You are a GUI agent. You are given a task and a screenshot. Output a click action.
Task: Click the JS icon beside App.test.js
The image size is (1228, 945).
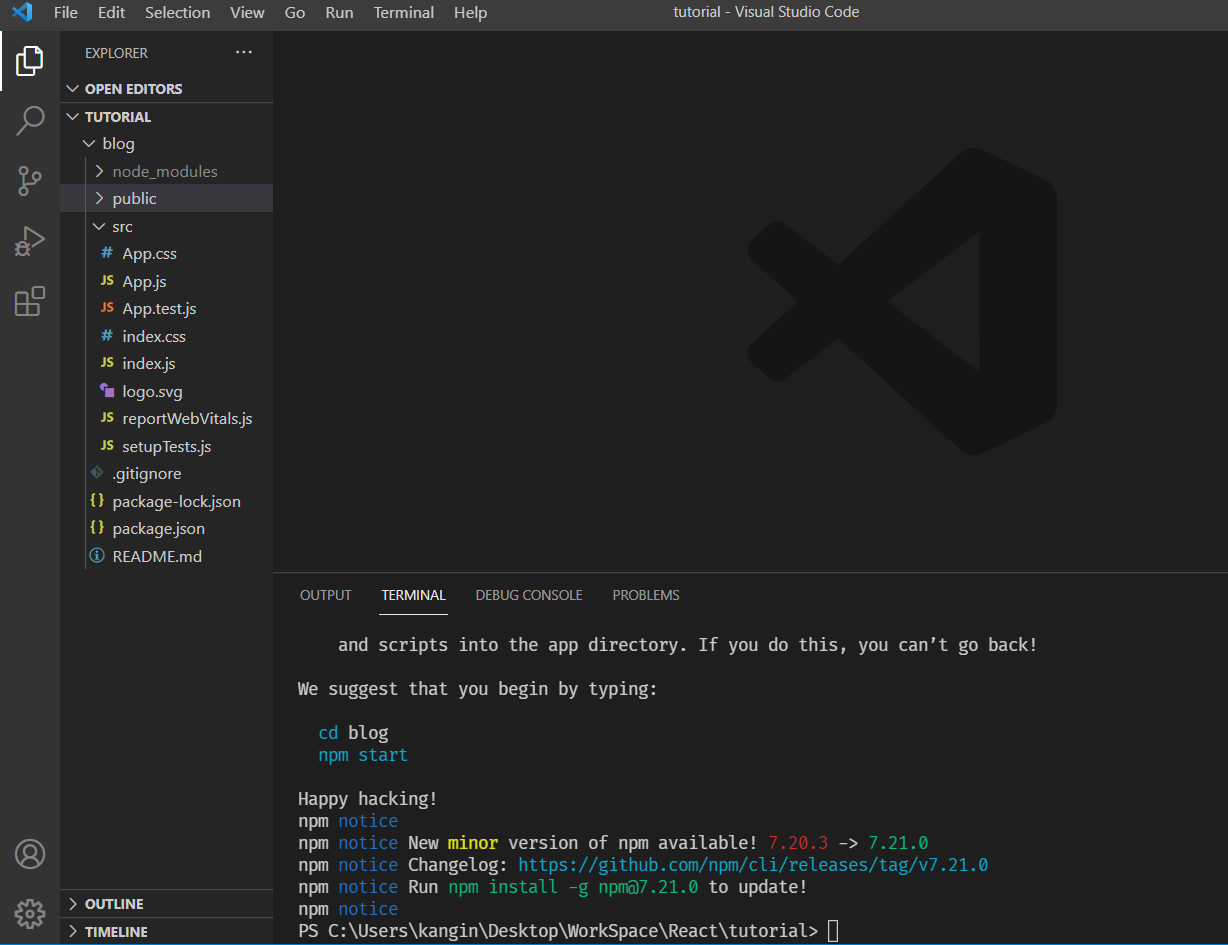click(x=107, y=308)
